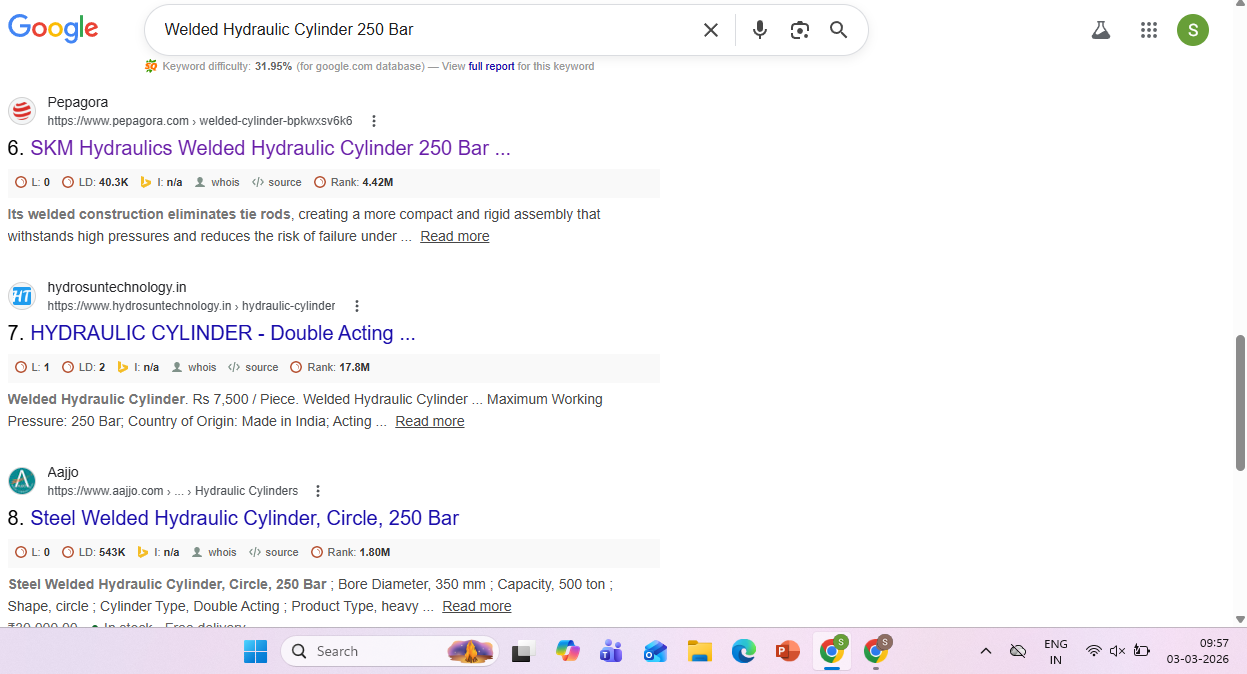Open Google account avatar S

(x=1193, y=30)
